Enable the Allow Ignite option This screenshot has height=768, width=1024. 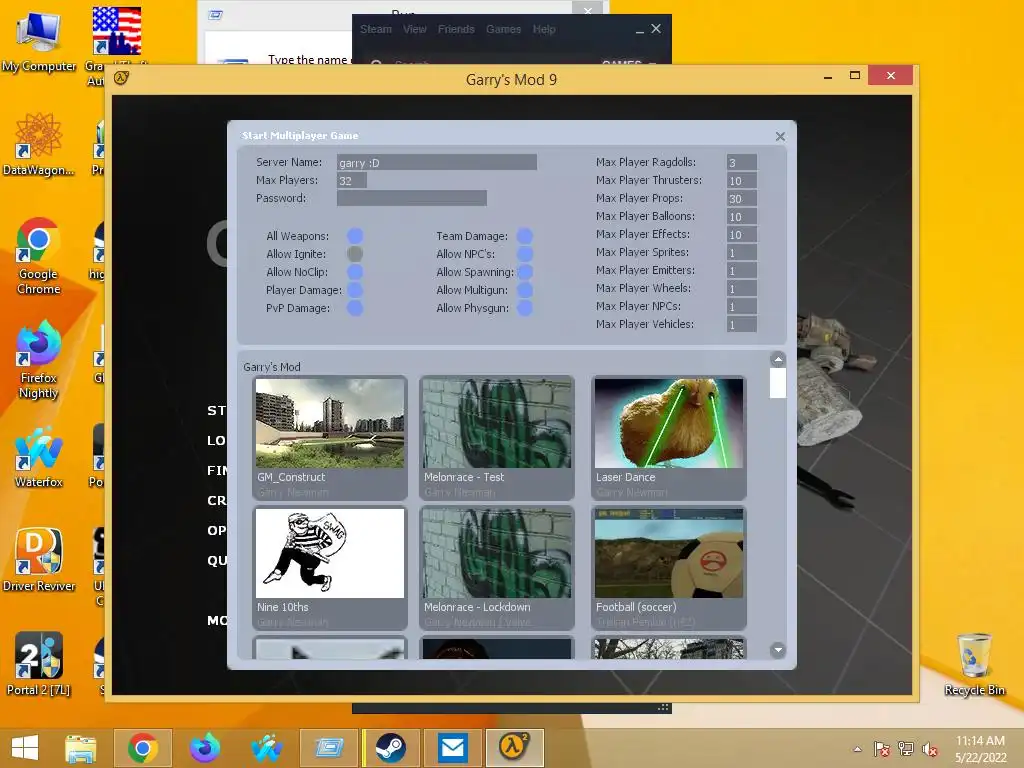tap(355, 254)
